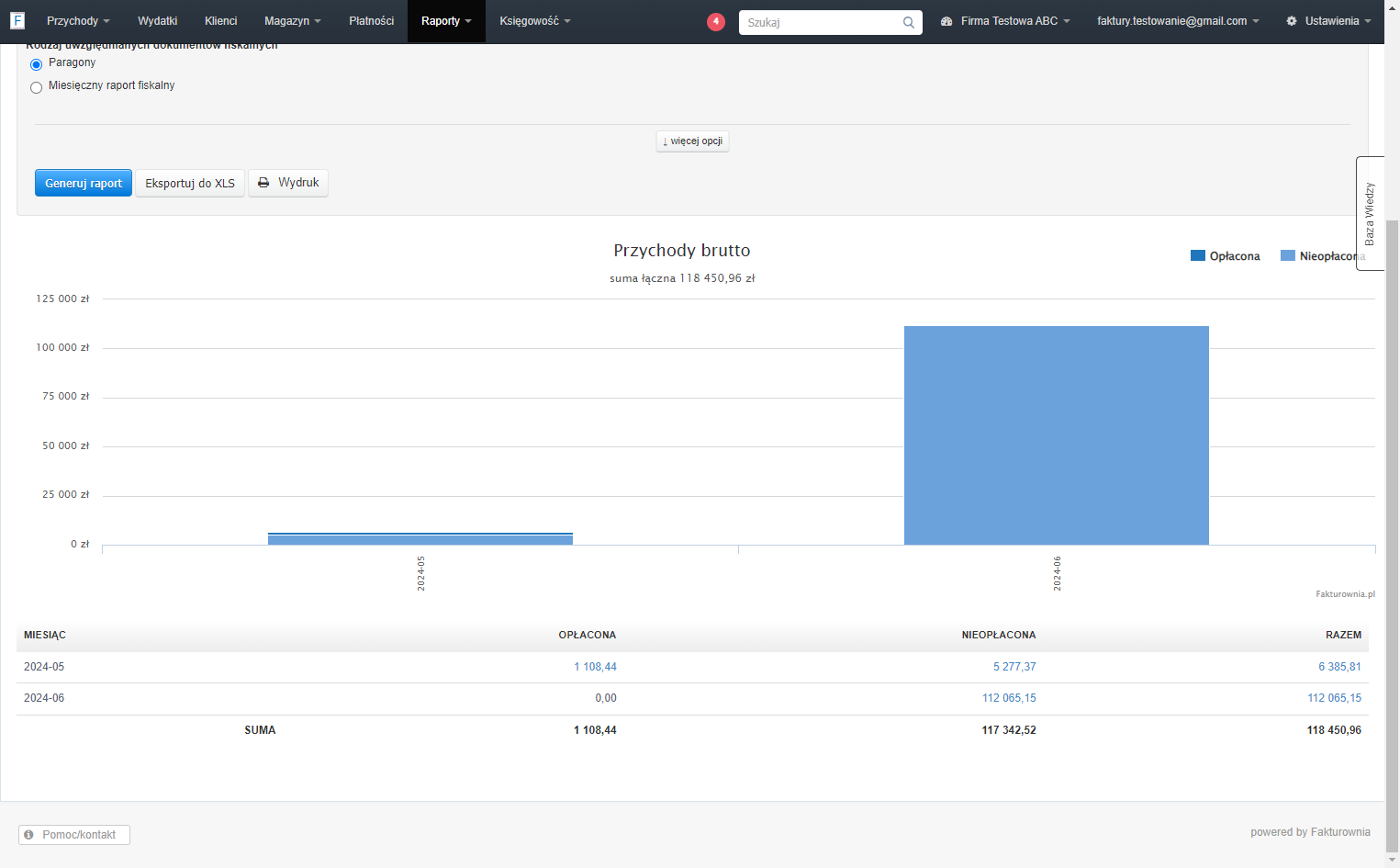Viewport: 1400px width, 868px height.
Task: Open the Raporty dropdown menu
Action: coord(446,21)
